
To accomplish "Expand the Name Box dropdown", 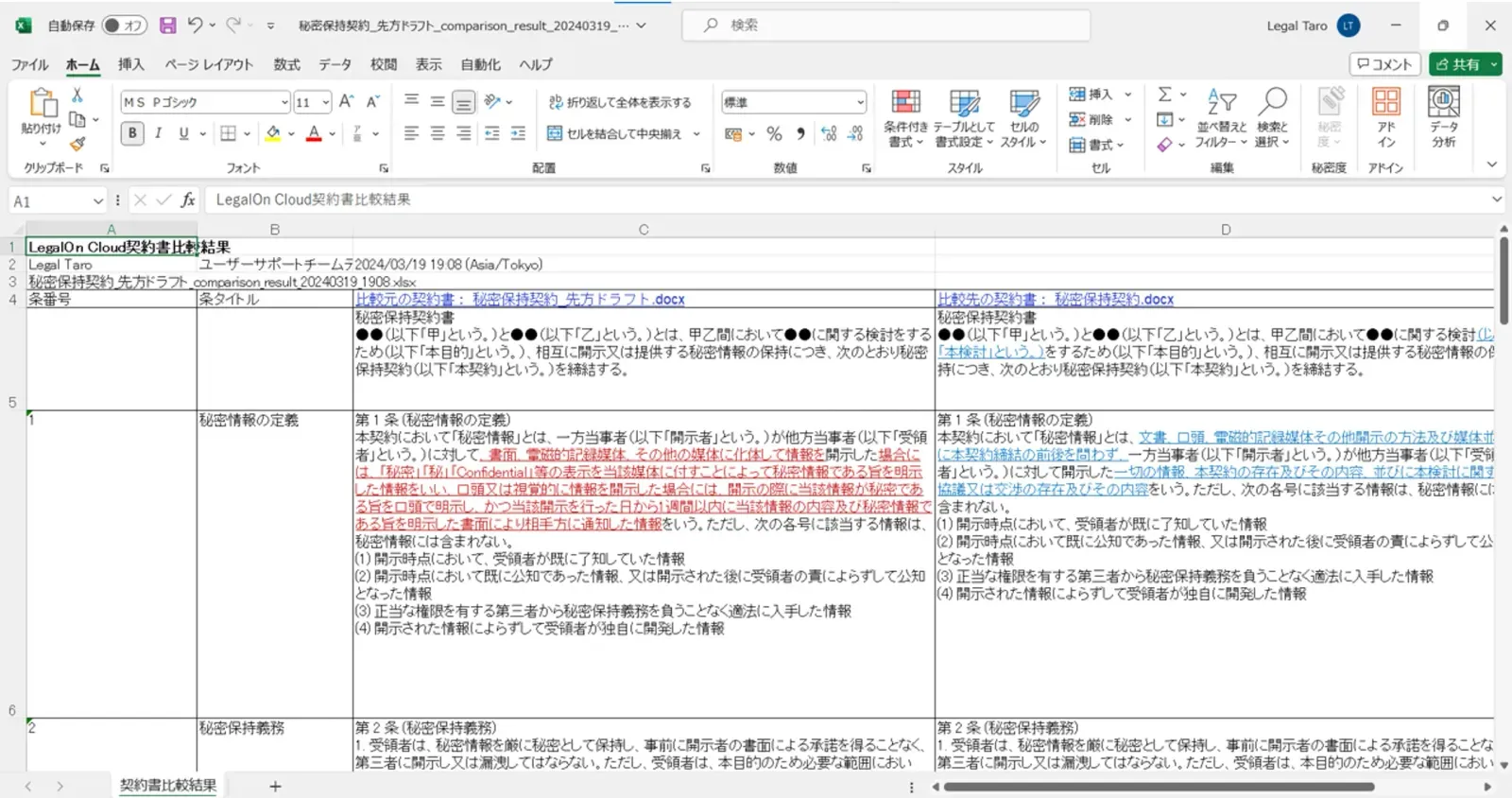I will pyautogui.click(x=97, y=200).
